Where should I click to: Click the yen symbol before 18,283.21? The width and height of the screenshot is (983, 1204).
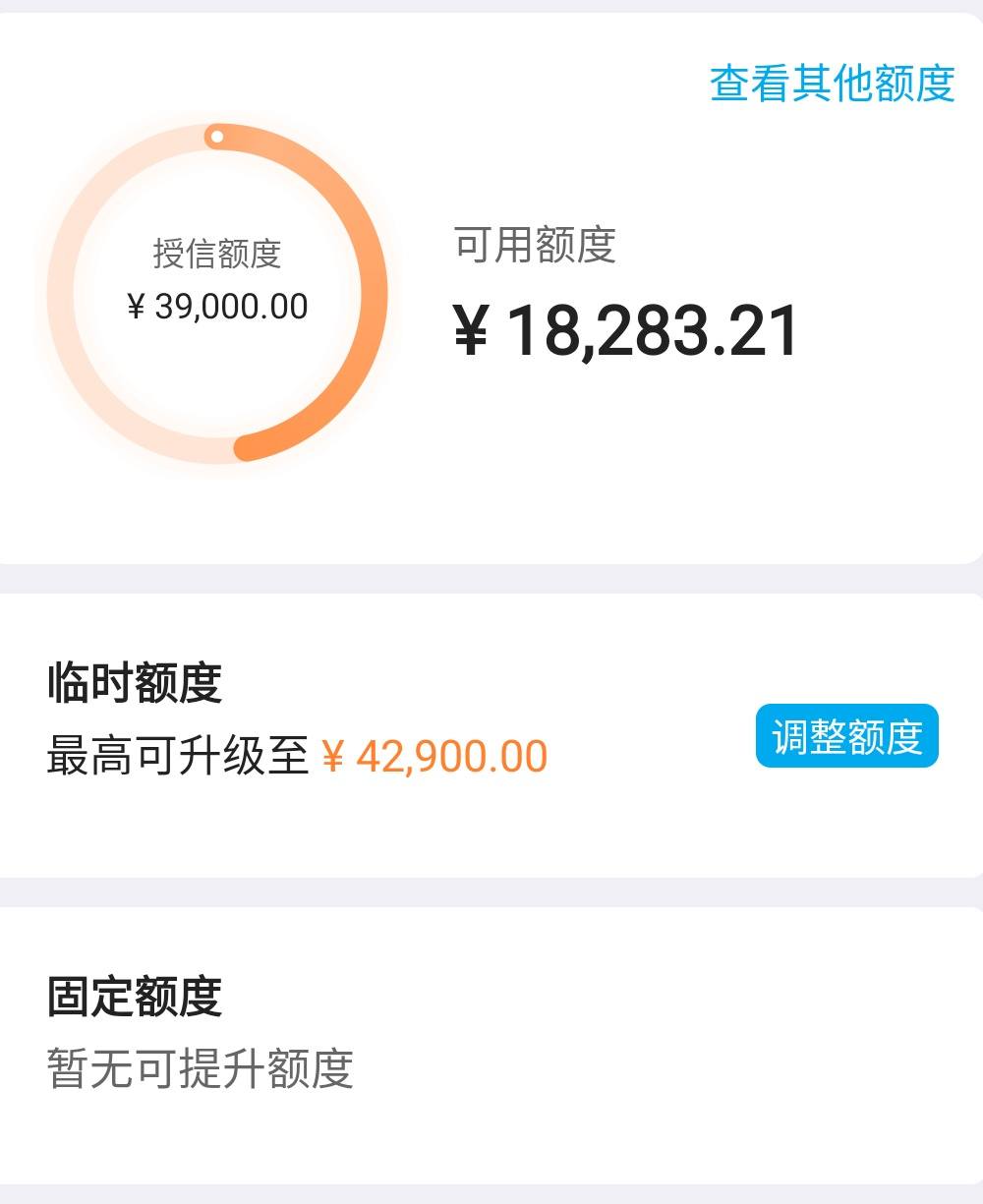pyautogui.click(x=471, y=330)
